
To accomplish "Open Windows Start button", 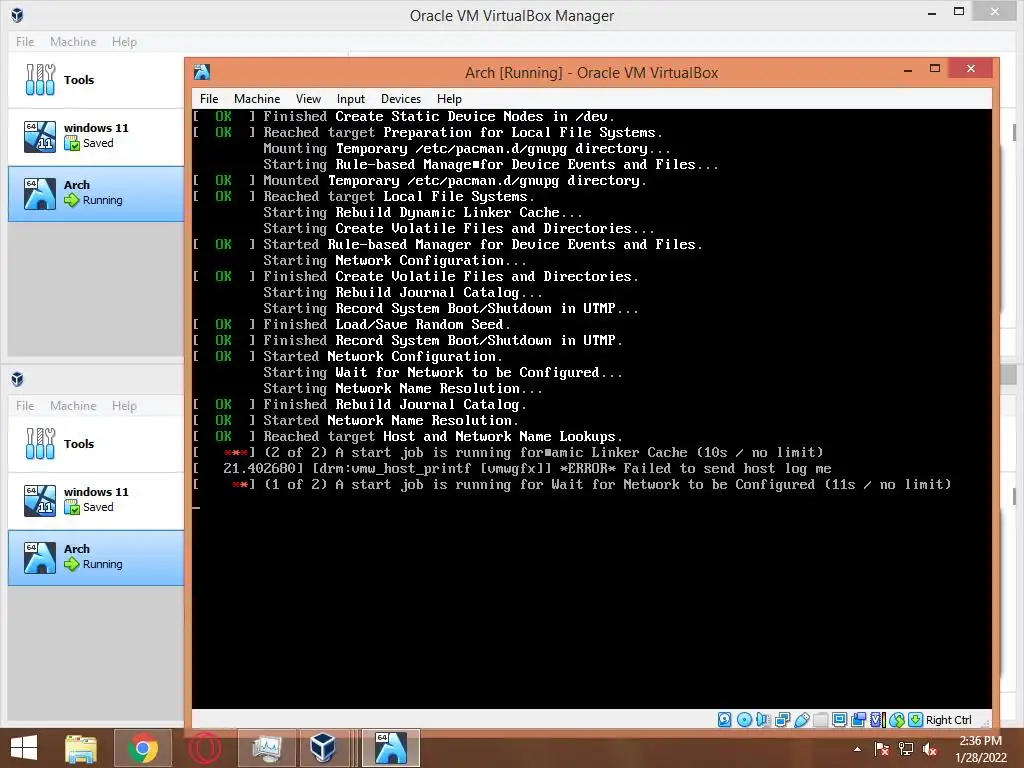I will click(24, 748).
